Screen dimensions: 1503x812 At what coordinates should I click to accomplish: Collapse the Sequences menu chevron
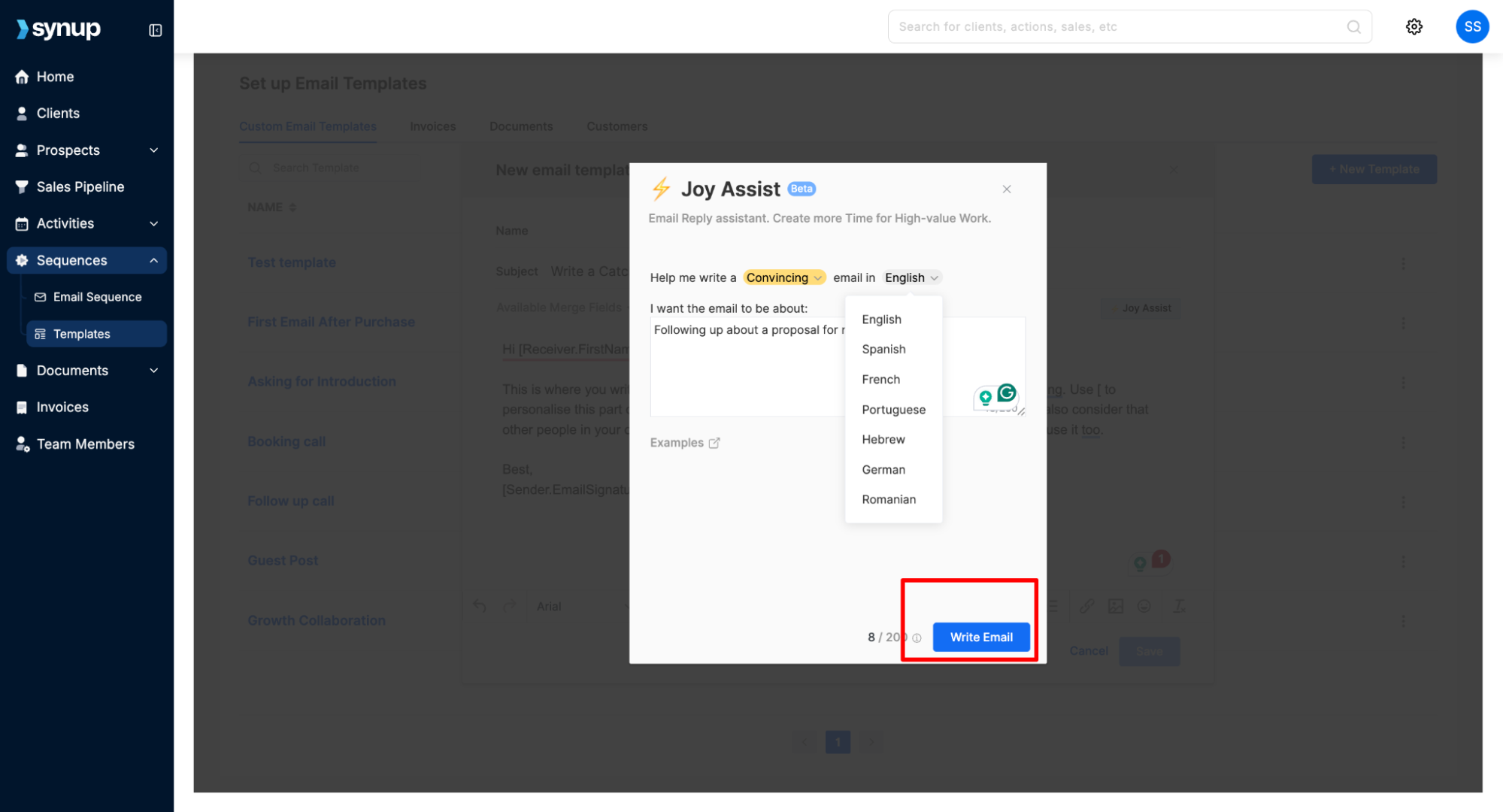point(153,260)
